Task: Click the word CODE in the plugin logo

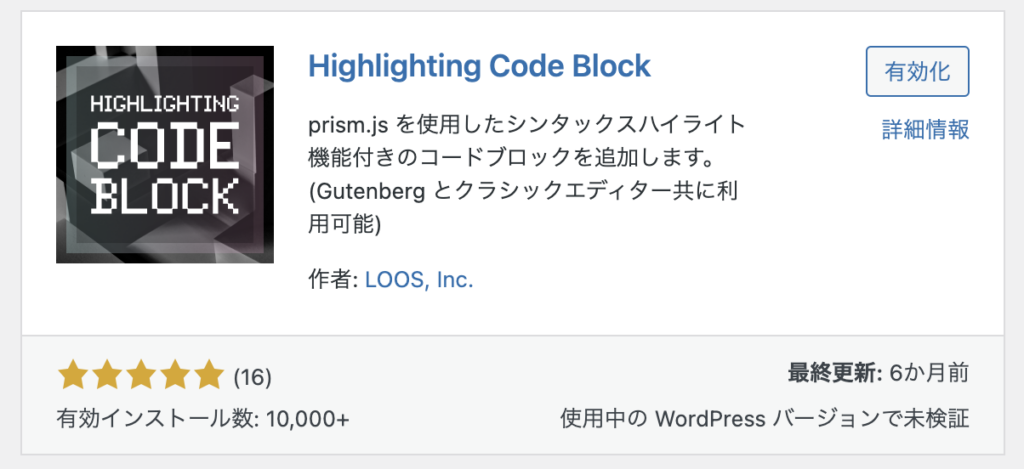Action: coord(165,146)
